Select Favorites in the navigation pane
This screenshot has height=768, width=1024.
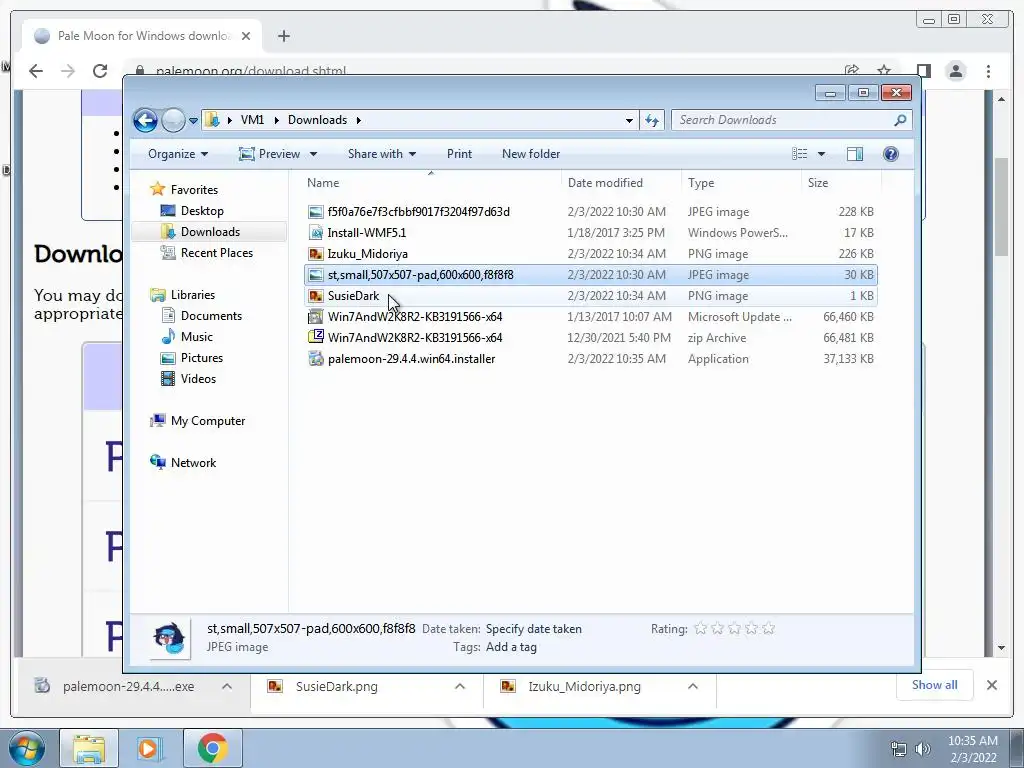[x=194, y=190]
